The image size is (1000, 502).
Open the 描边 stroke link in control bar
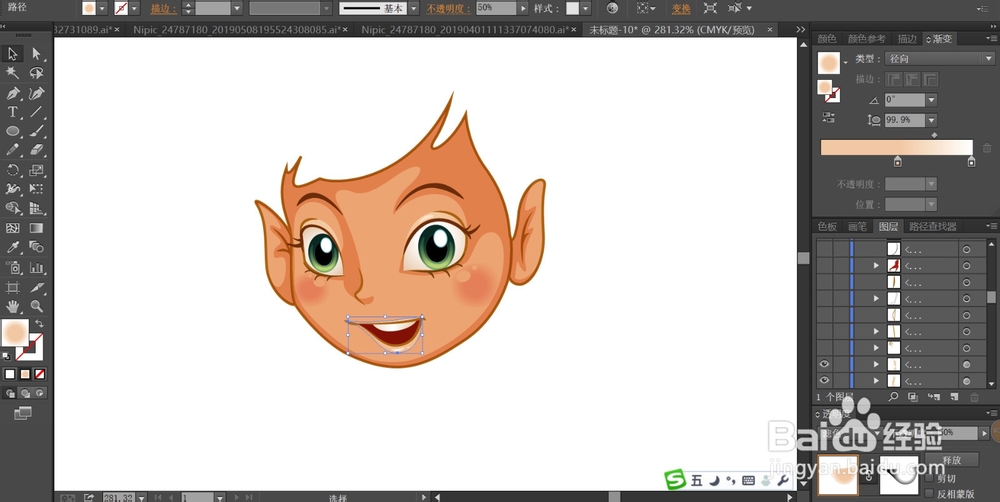(x=164, y=9)
